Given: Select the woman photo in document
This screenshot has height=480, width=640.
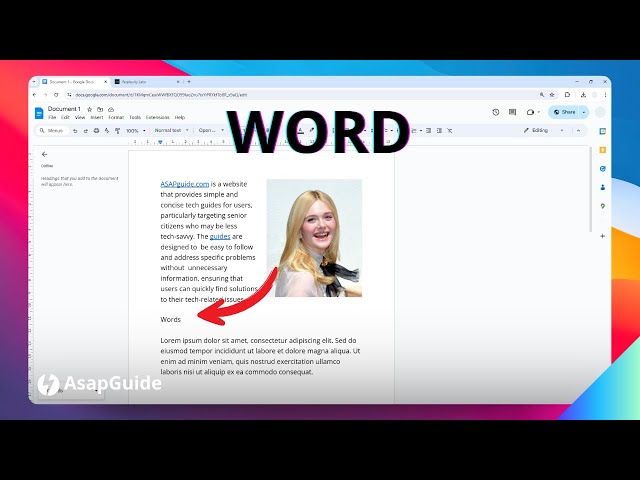Looking at the screenshot, I should click(x=314, y=238).
